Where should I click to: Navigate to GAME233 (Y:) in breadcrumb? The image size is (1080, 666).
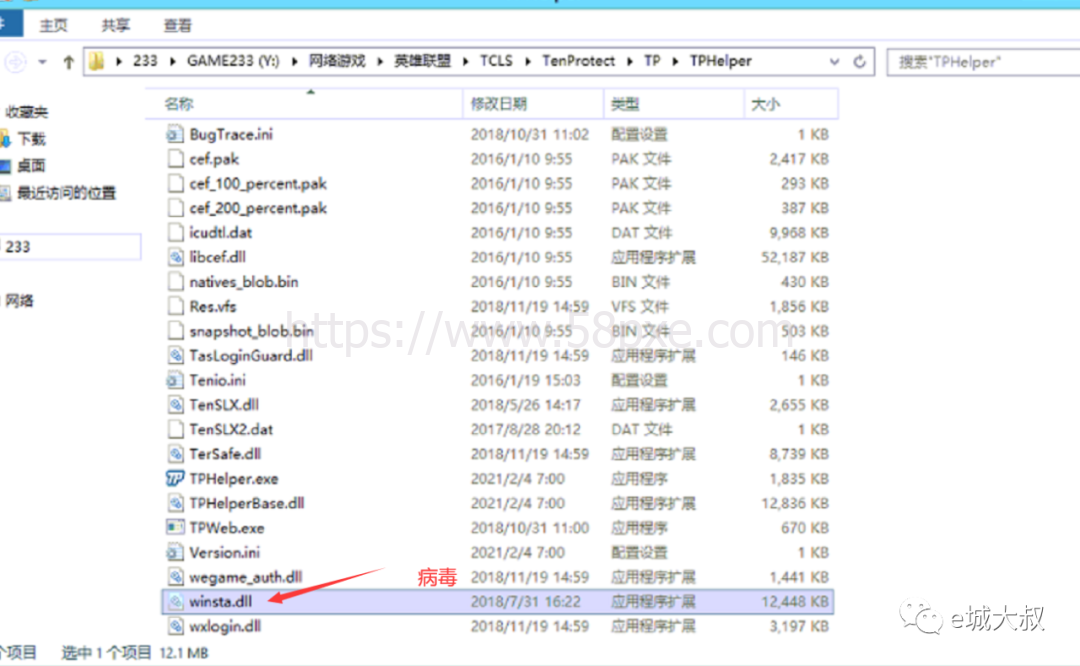(233, 61)
